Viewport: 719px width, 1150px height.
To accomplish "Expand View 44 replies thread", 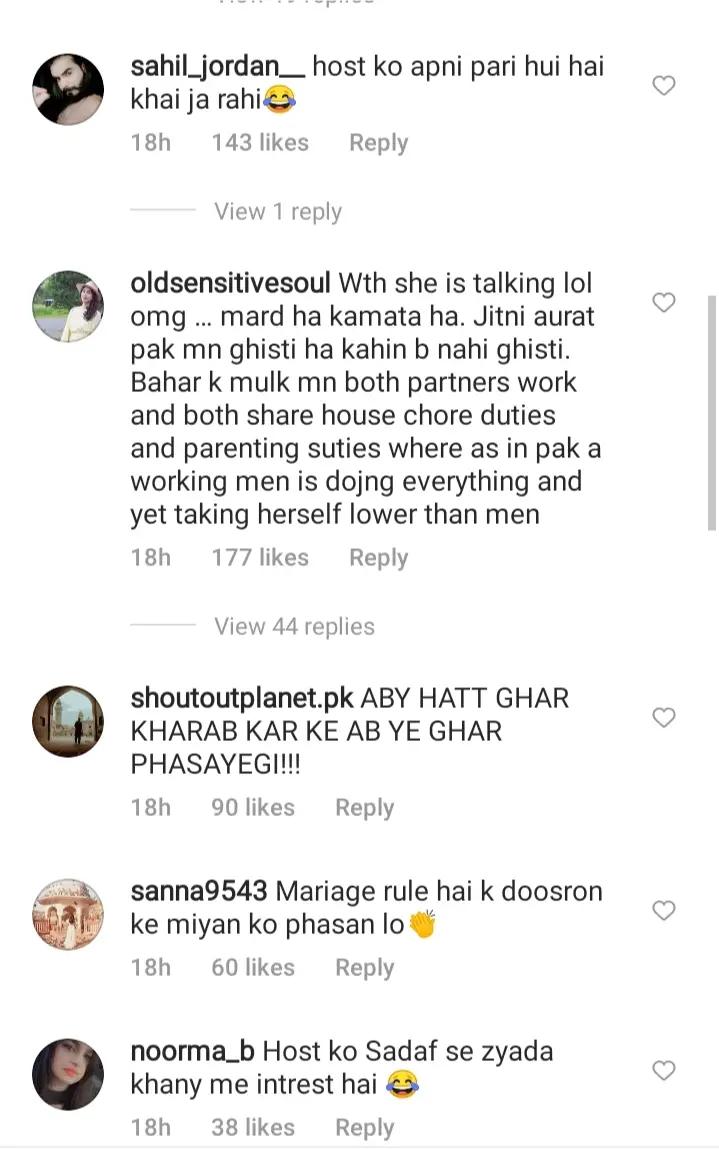I will 294,626.
